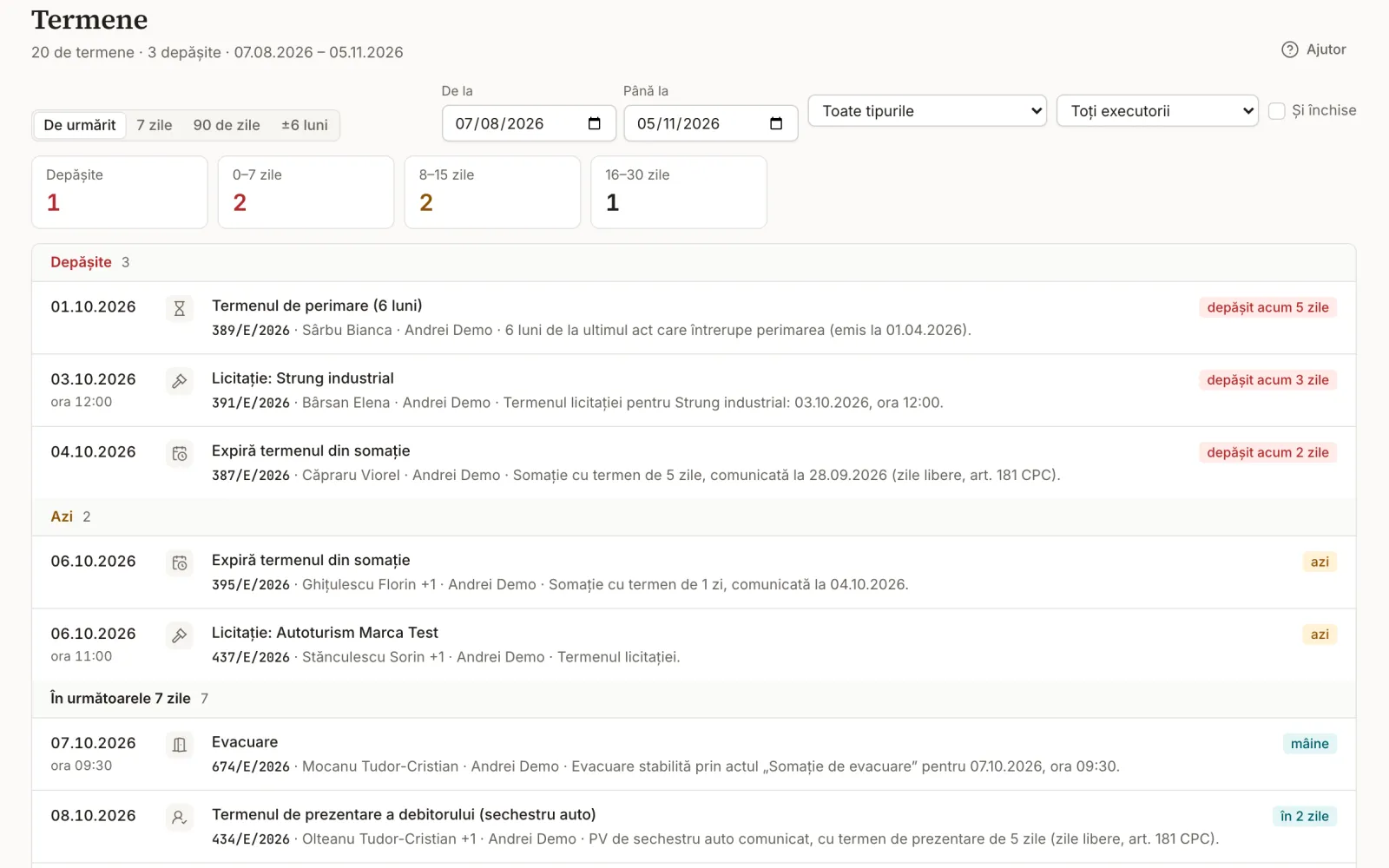The height and width of the screenshot is (868, 1389).
Task: Click calendar icon on 06.10.2026 somație row
Action: coord(180,562)
